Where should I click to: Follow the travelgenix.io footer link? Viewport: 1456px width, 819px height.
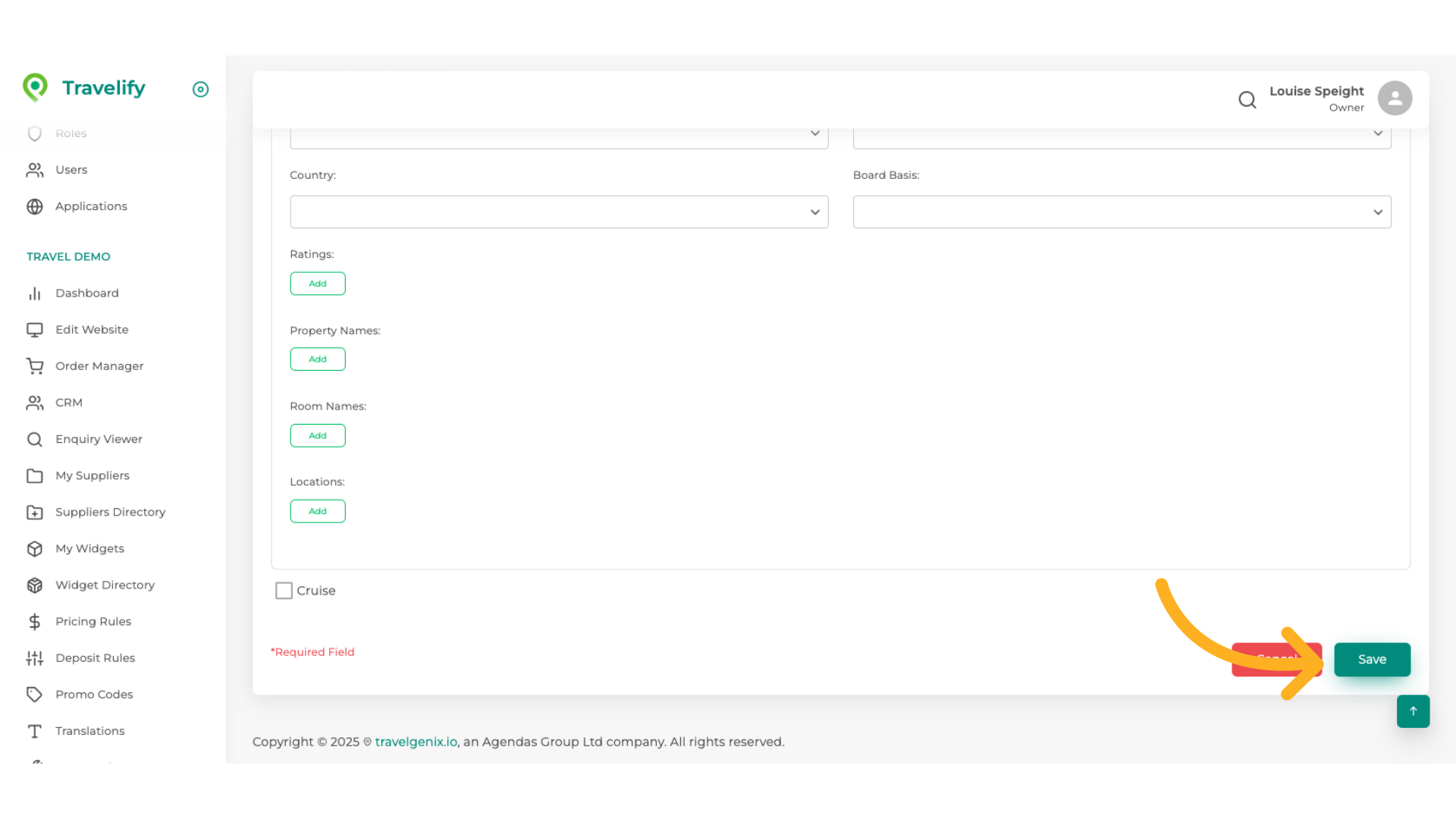pyautogui.click(x=416, y=742)
